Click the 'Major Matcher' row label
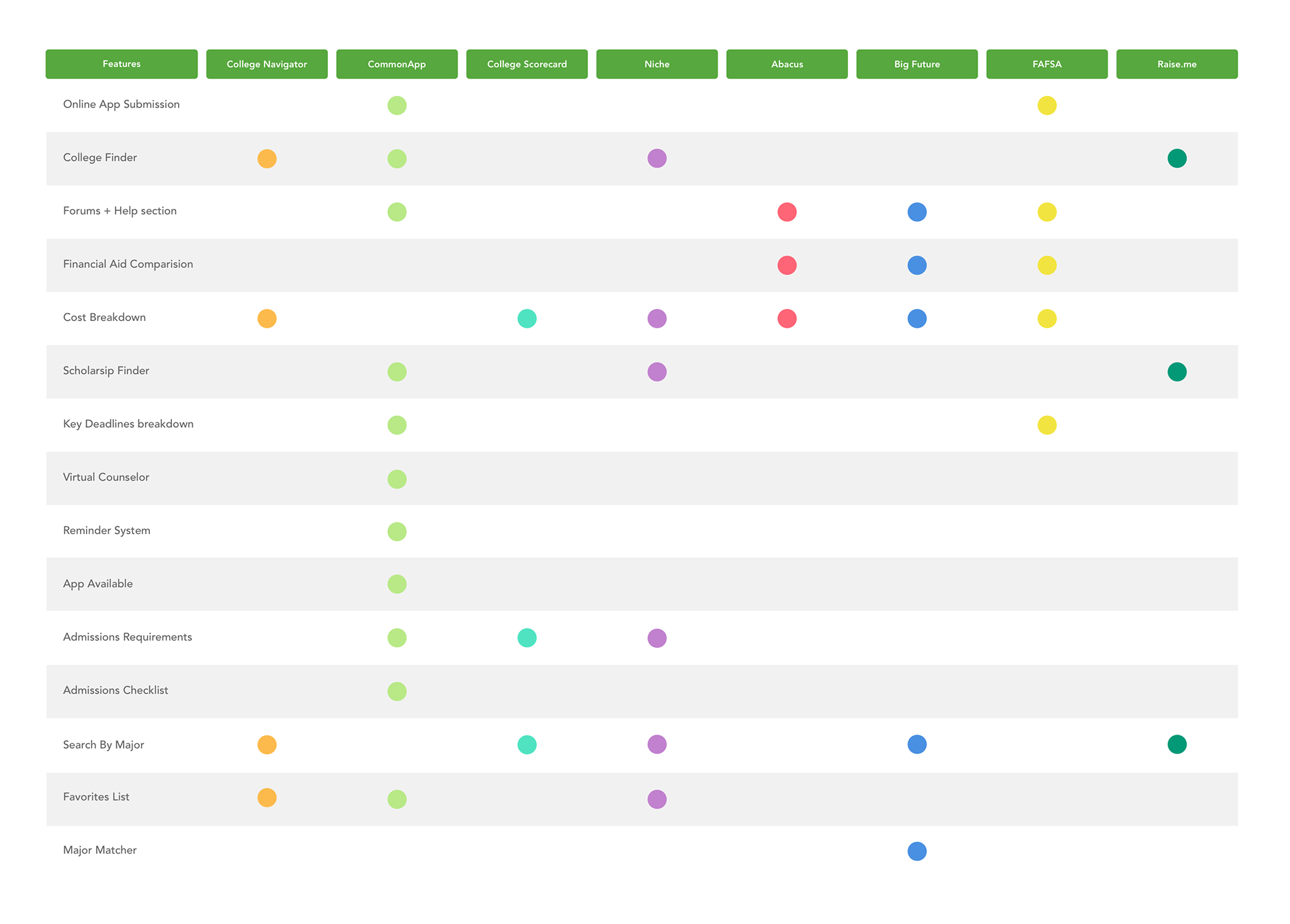 click(x=100, y=850)
